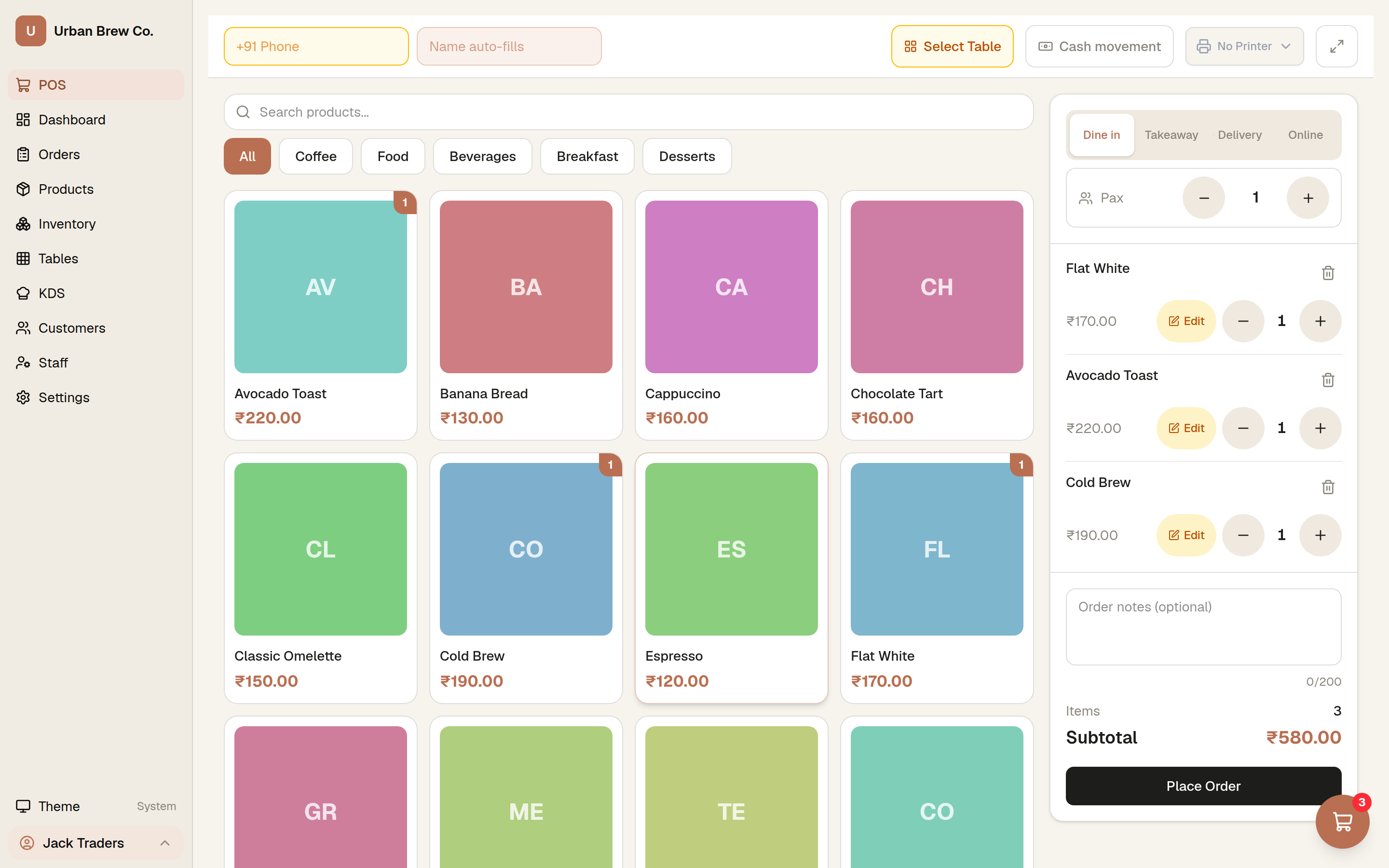Increase Avocado Toast quantity
Viewport: 1389px width, 868px height.
1320,428
